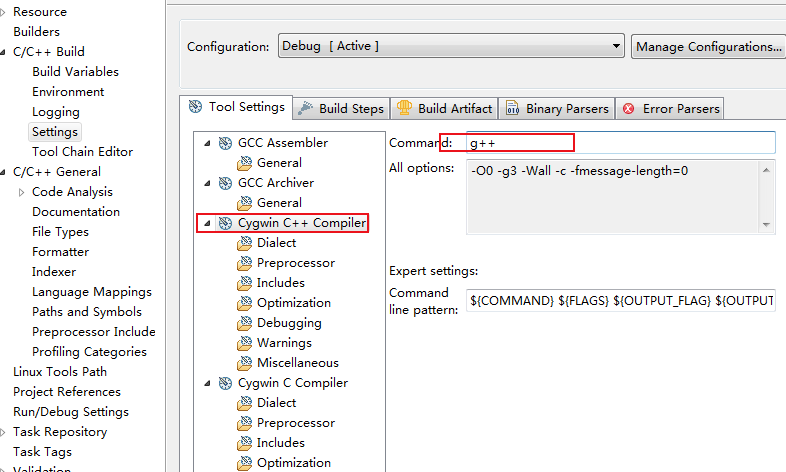Click the Cygwin C++ Compiler tool icon

pyautogui.click(x=225, y=223)
